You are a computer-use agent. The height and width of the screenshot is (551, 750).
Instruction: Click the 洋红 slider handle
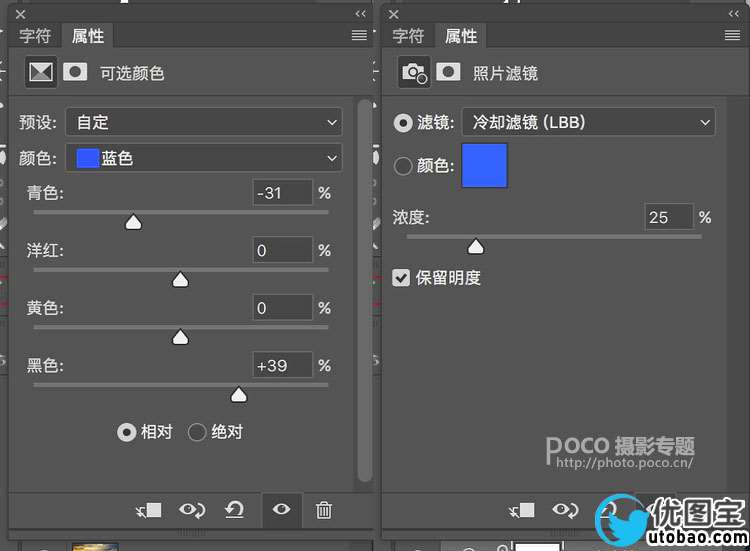point(180,280)
